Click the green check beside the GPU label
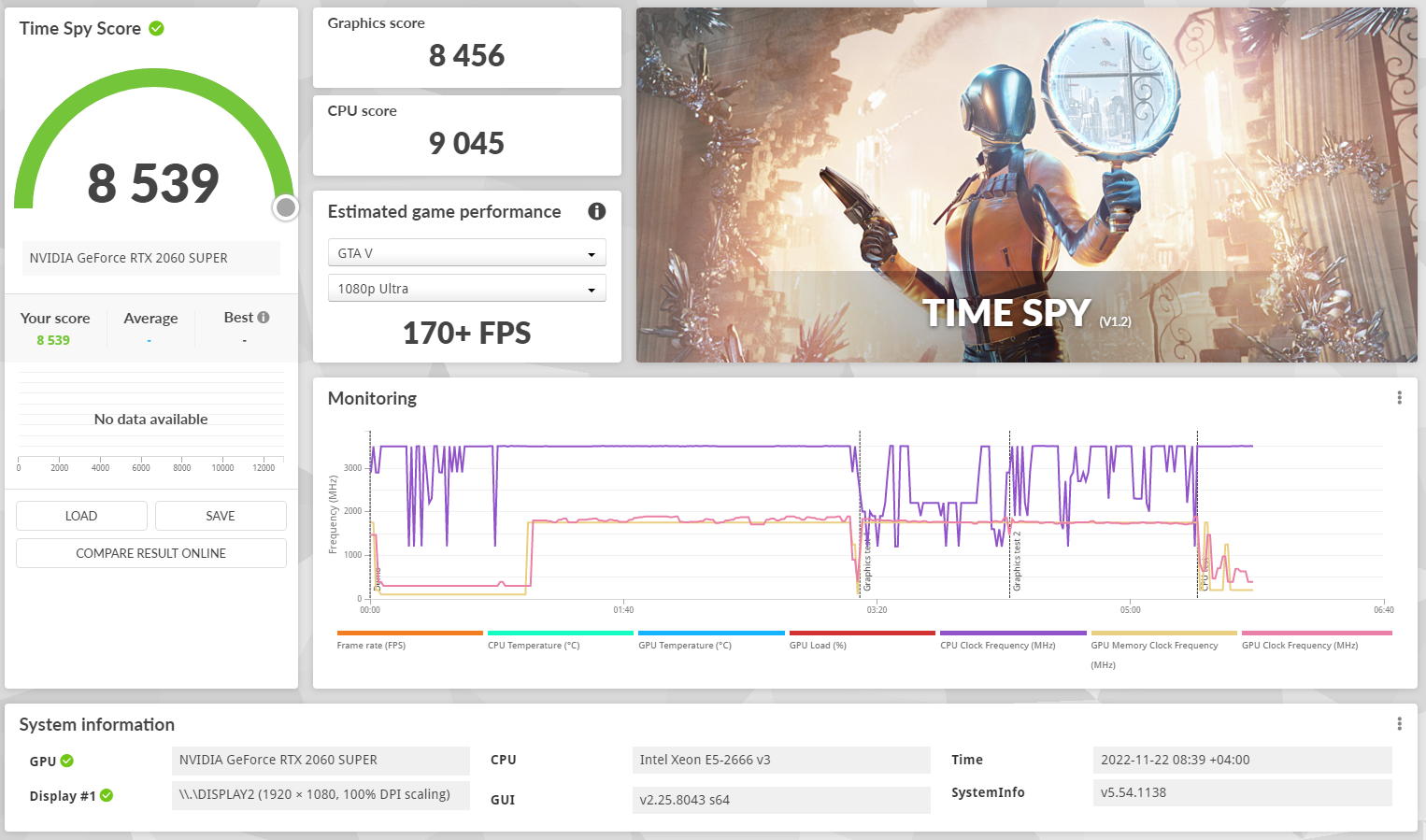Viewport: 1426px width, 840px height. (67, 761)
